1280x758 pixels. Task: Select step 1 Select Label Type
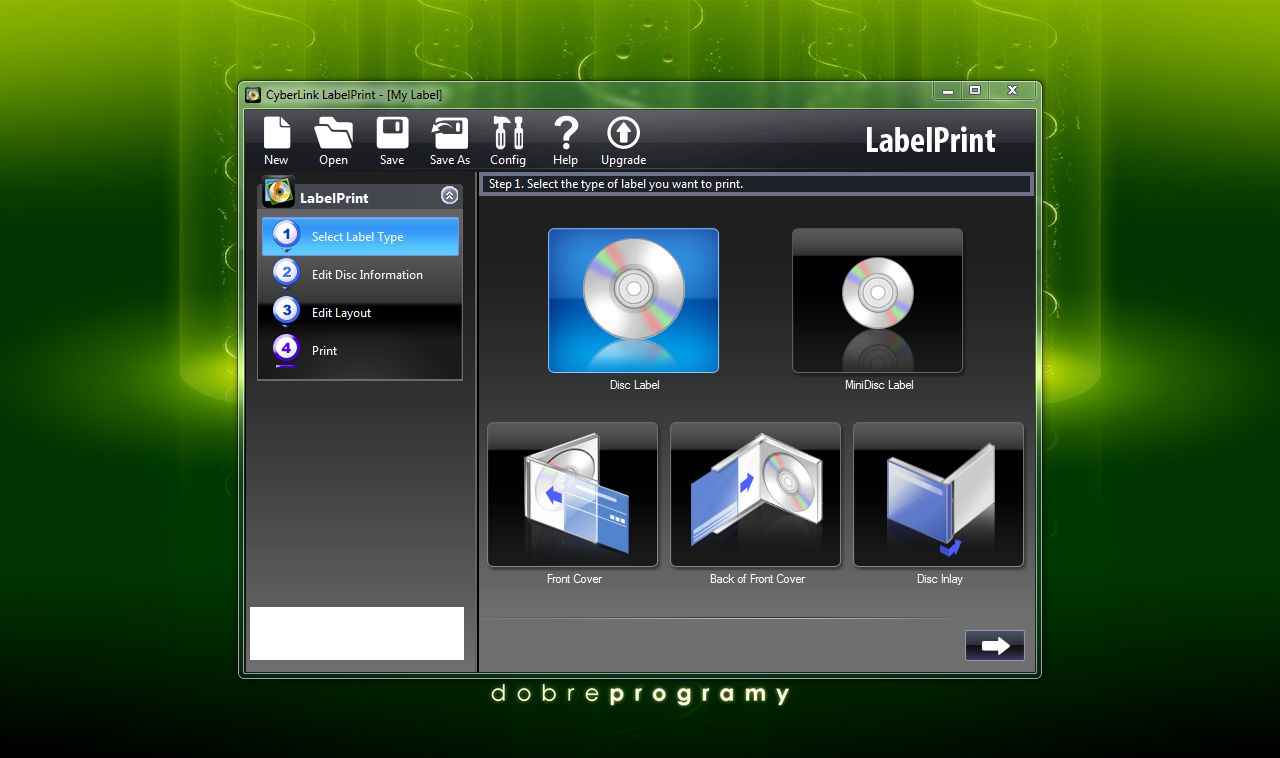click(x=360, y=237)
